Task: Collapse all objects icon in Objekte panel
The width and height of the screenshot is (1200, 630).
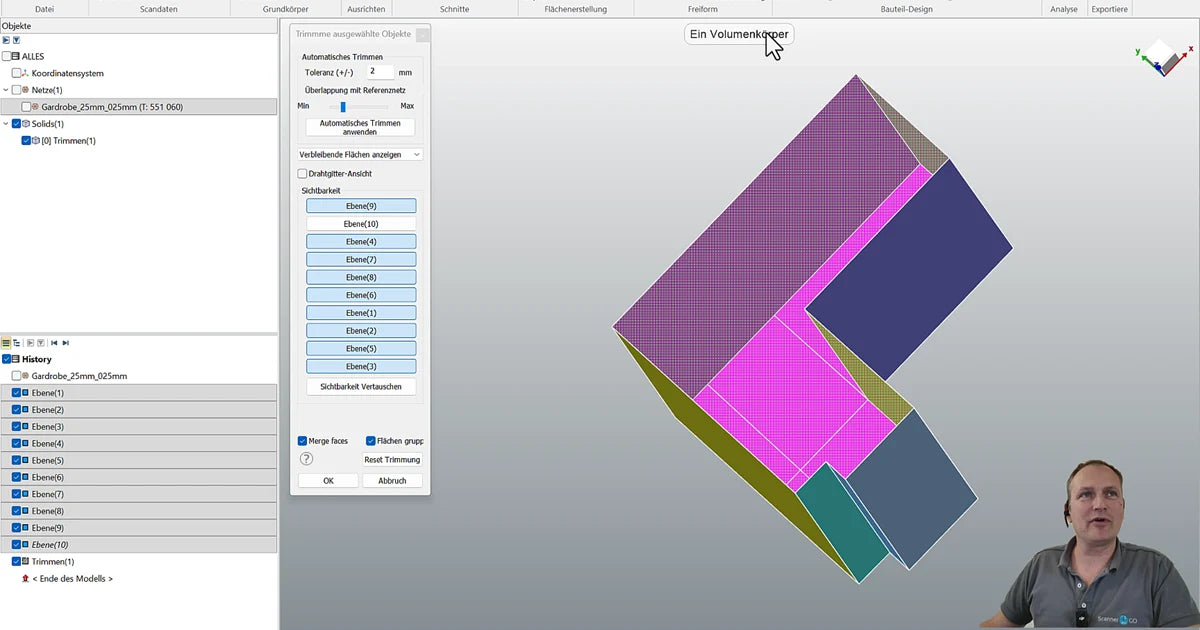Action: (16, 40)
